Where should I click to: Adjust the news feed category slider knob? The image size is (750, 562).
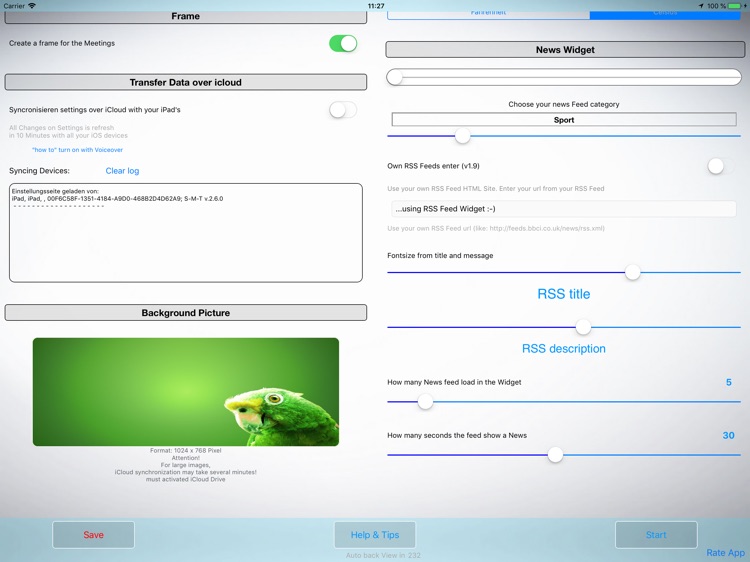point(462,136)
